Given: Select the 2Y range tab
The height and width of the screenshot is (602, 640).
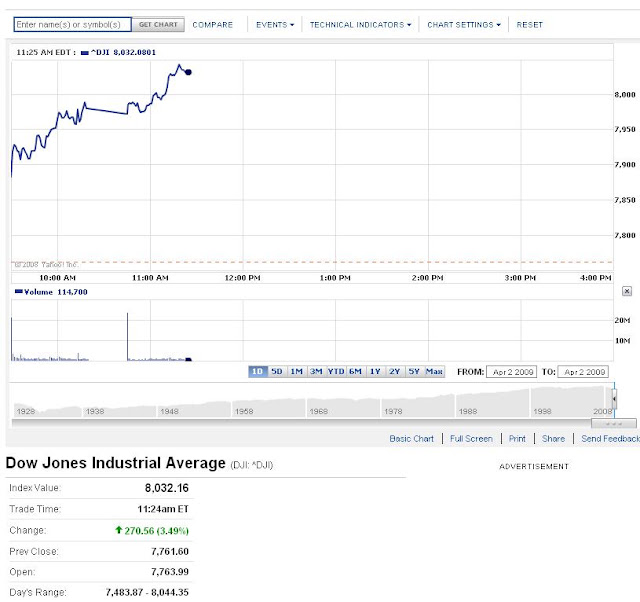Looking at the screenshot, I should click(x=394, y=371).
